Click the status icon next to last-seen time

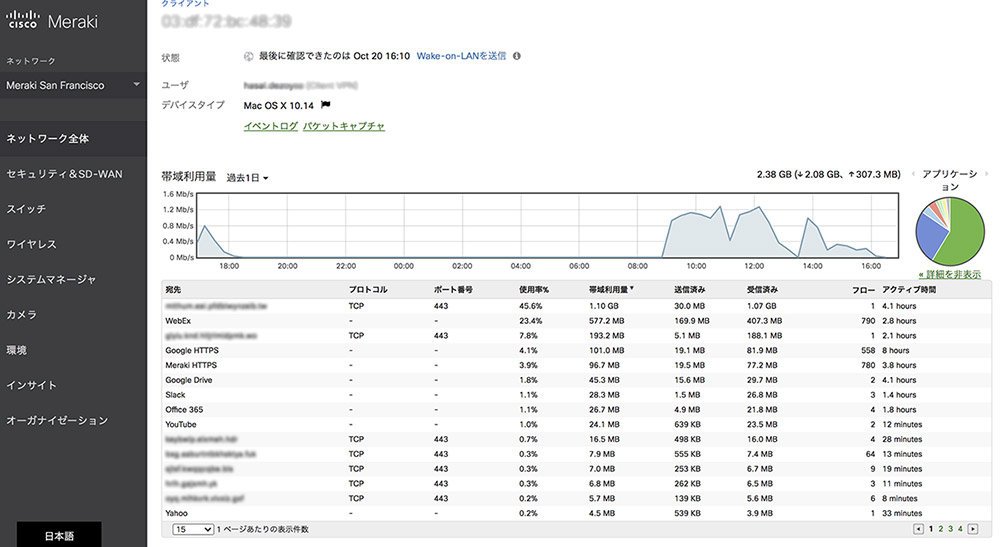[x=249, y=56]
